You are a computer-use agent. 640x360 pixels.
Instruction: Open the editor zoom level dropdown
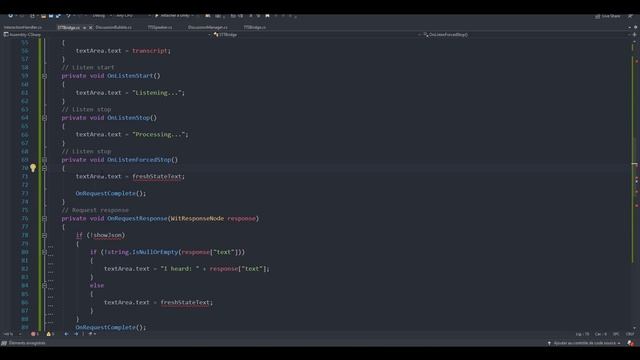tap(12, 334)
